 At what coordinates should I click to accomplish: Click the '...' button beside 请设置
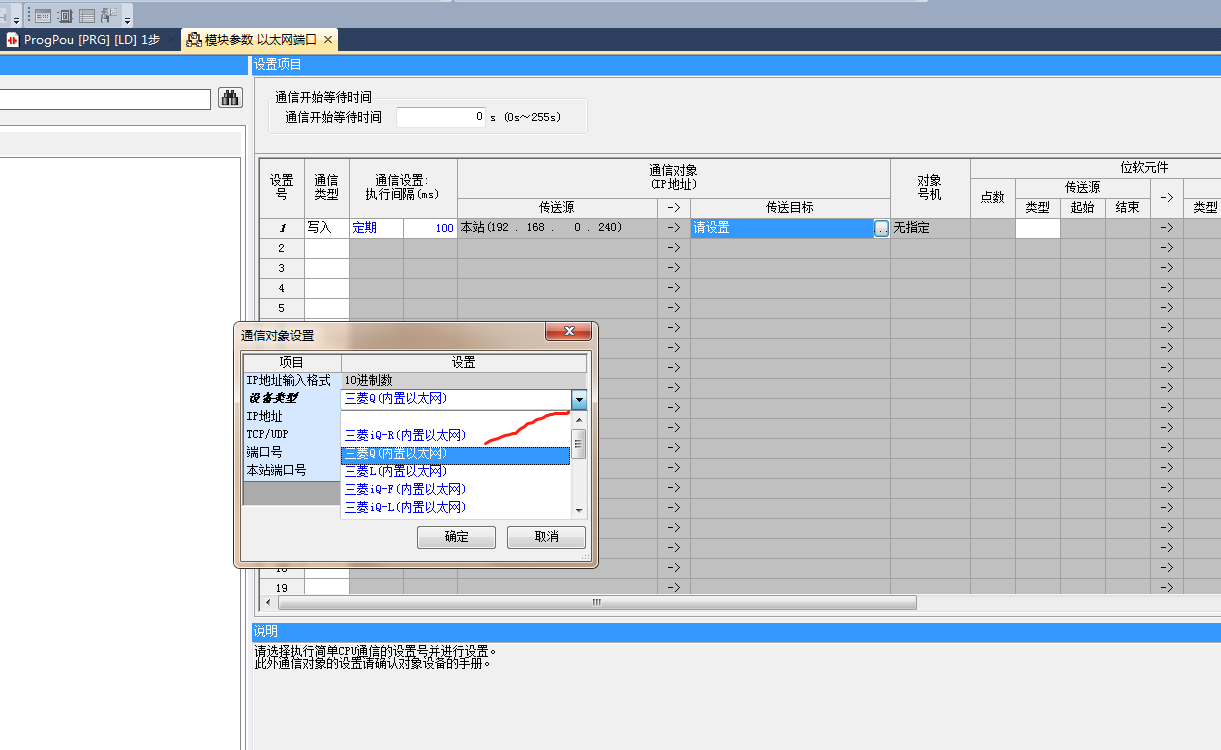[x=880, y=228]
